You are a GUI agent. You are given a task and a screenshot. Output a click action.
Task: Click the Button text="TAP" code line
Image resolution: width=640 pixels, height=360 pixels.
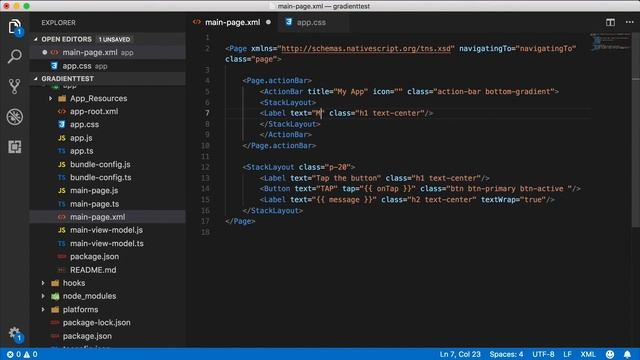(x=420, y=189)
